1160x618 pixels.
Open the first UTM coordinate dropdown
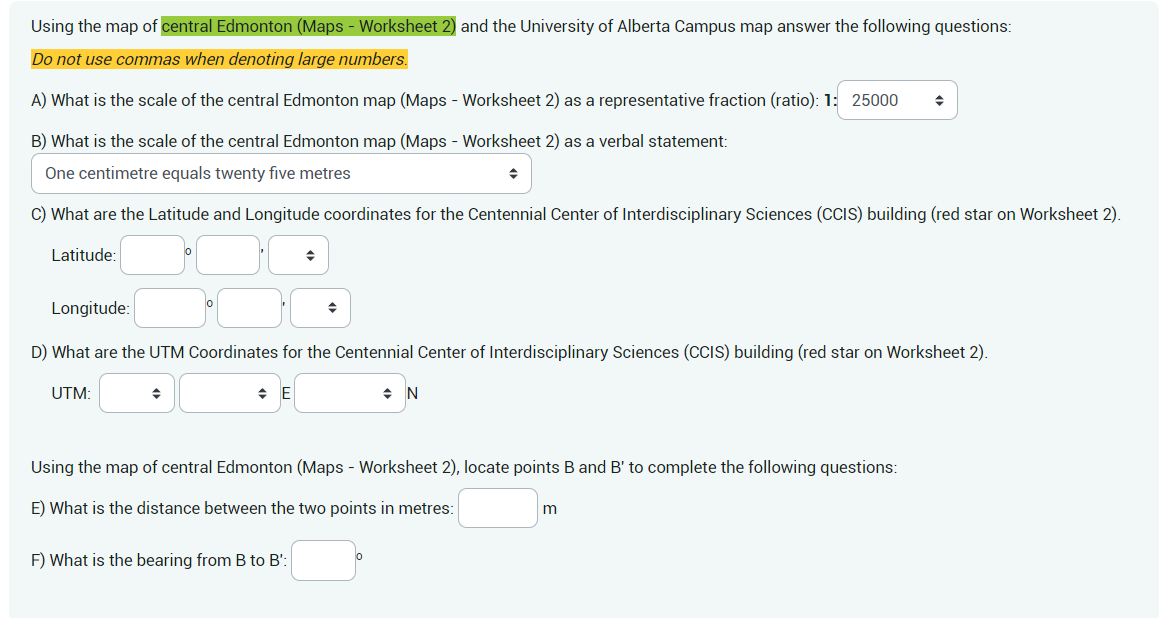pyautogui.click(x=136, y=392)
